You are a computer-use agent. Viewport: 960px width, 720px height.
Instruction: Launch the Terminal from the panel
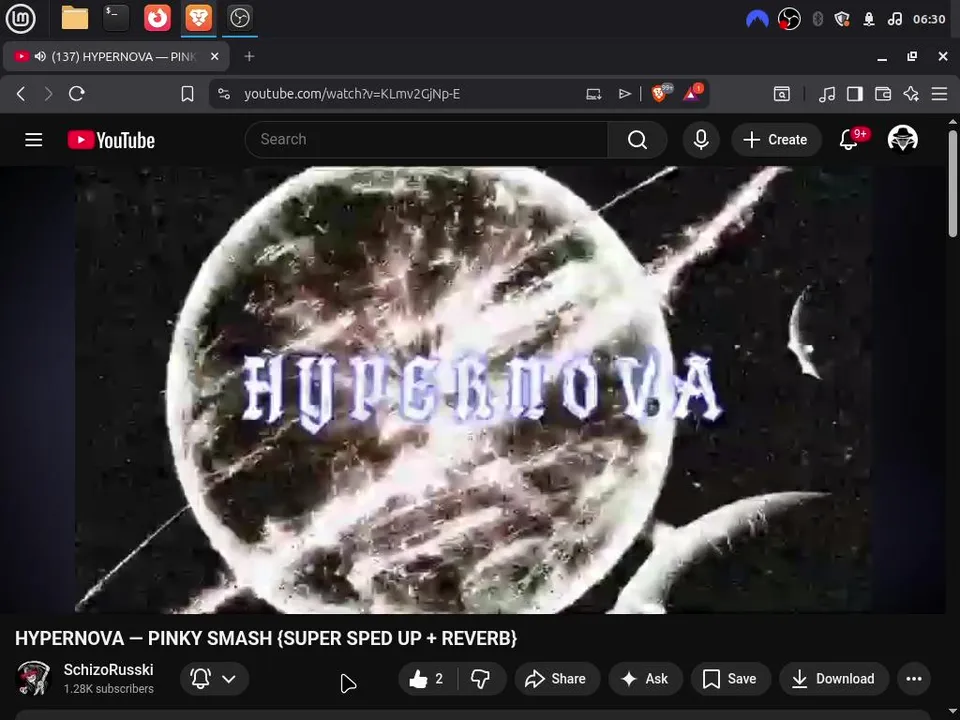pyautogui.click(x=116, y=18)
